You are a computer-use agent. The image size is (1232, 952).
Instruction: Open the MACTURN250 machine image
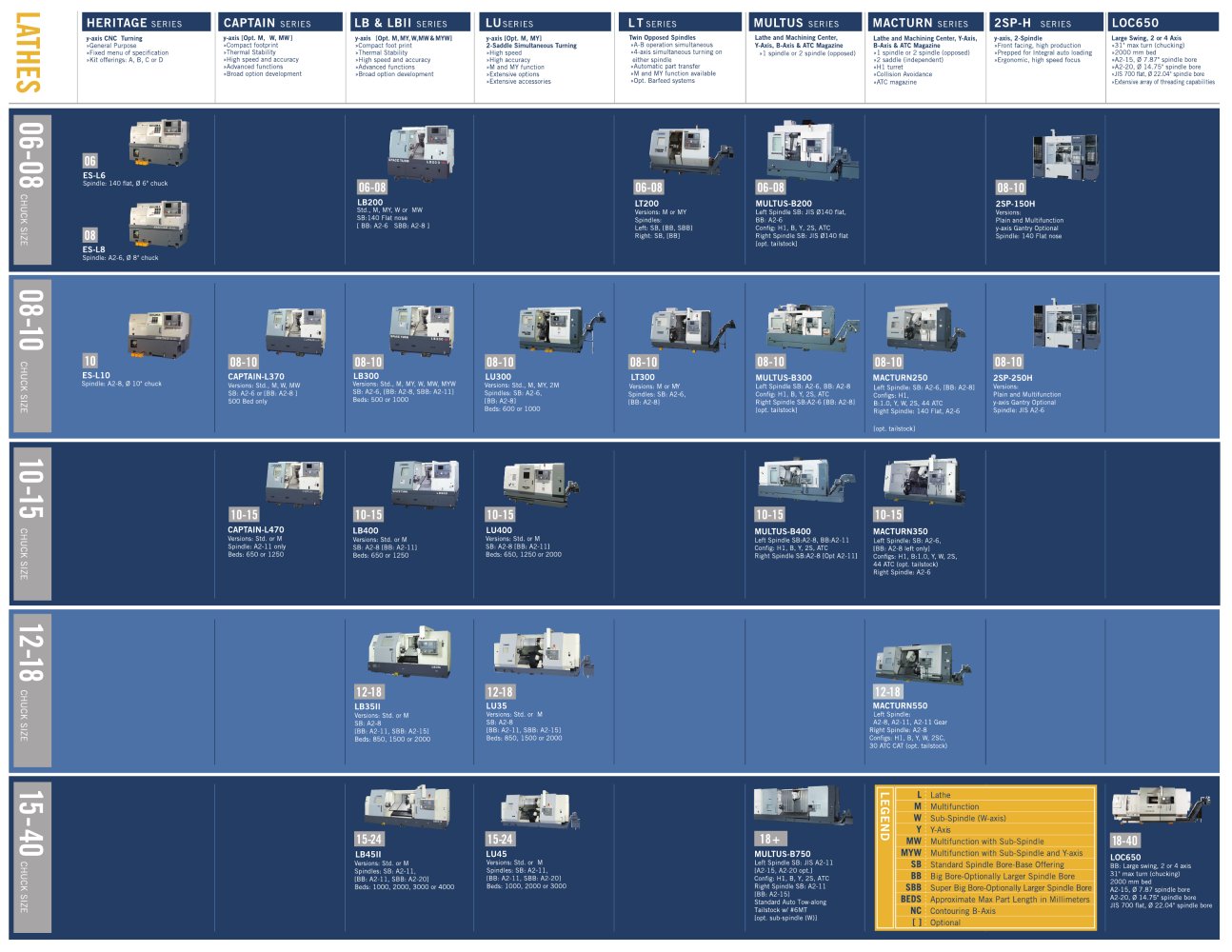pos(924,329)
